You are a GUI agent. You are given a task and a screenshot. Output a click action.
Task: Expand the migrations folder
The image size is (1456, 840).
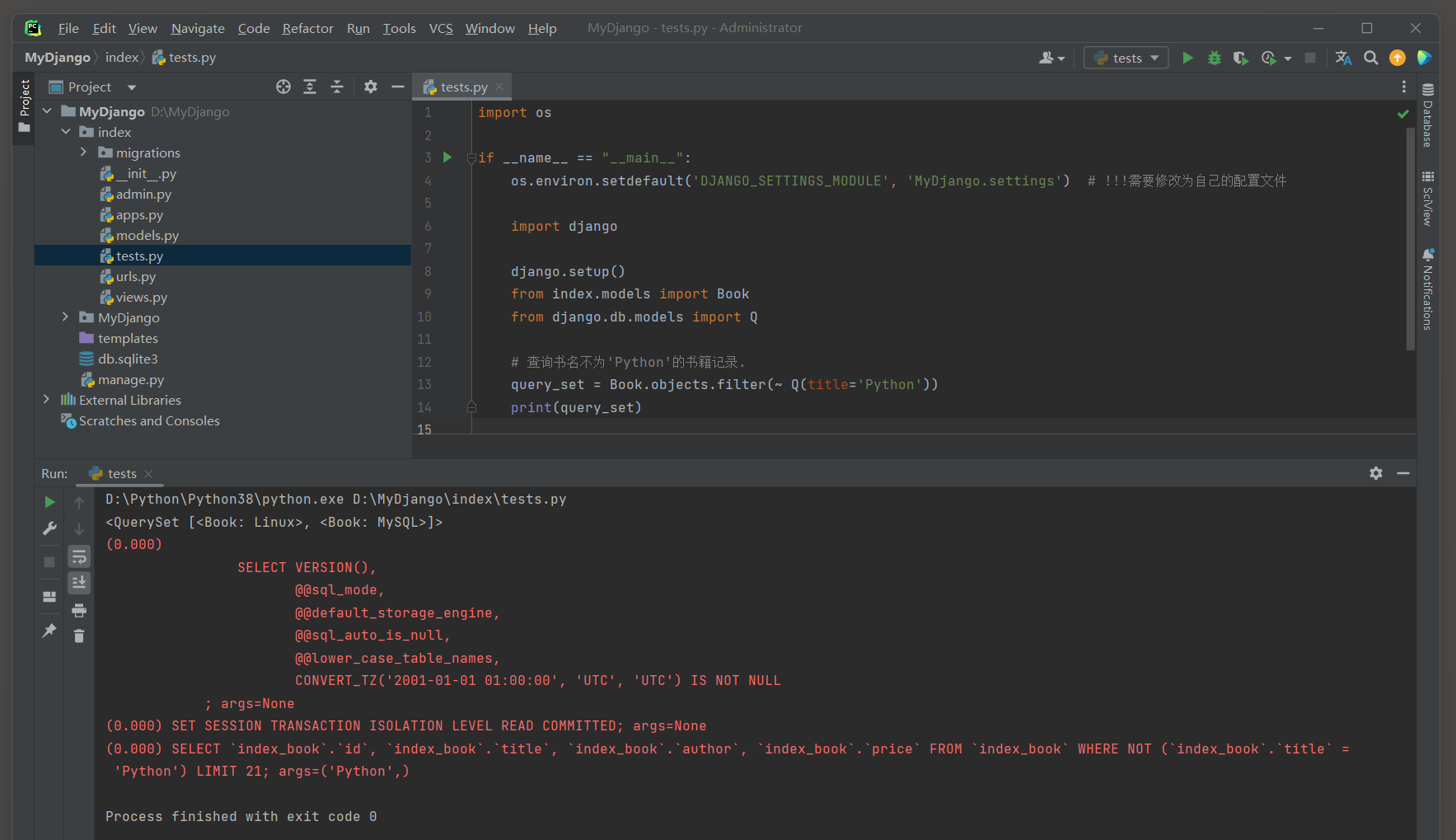coord(83,153)
